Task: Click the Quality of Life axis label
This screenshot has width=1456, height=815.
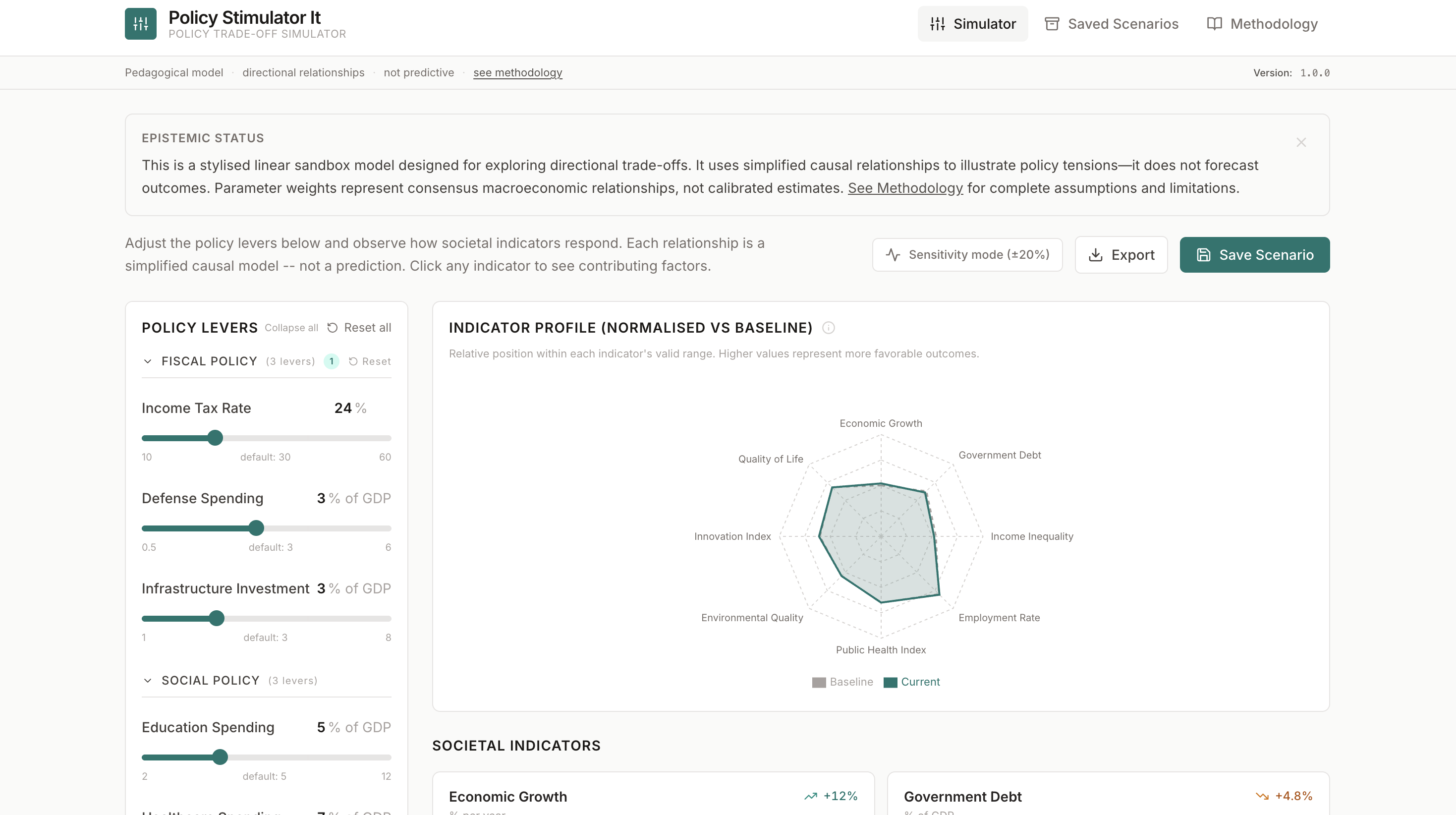Action: (771, 459)
